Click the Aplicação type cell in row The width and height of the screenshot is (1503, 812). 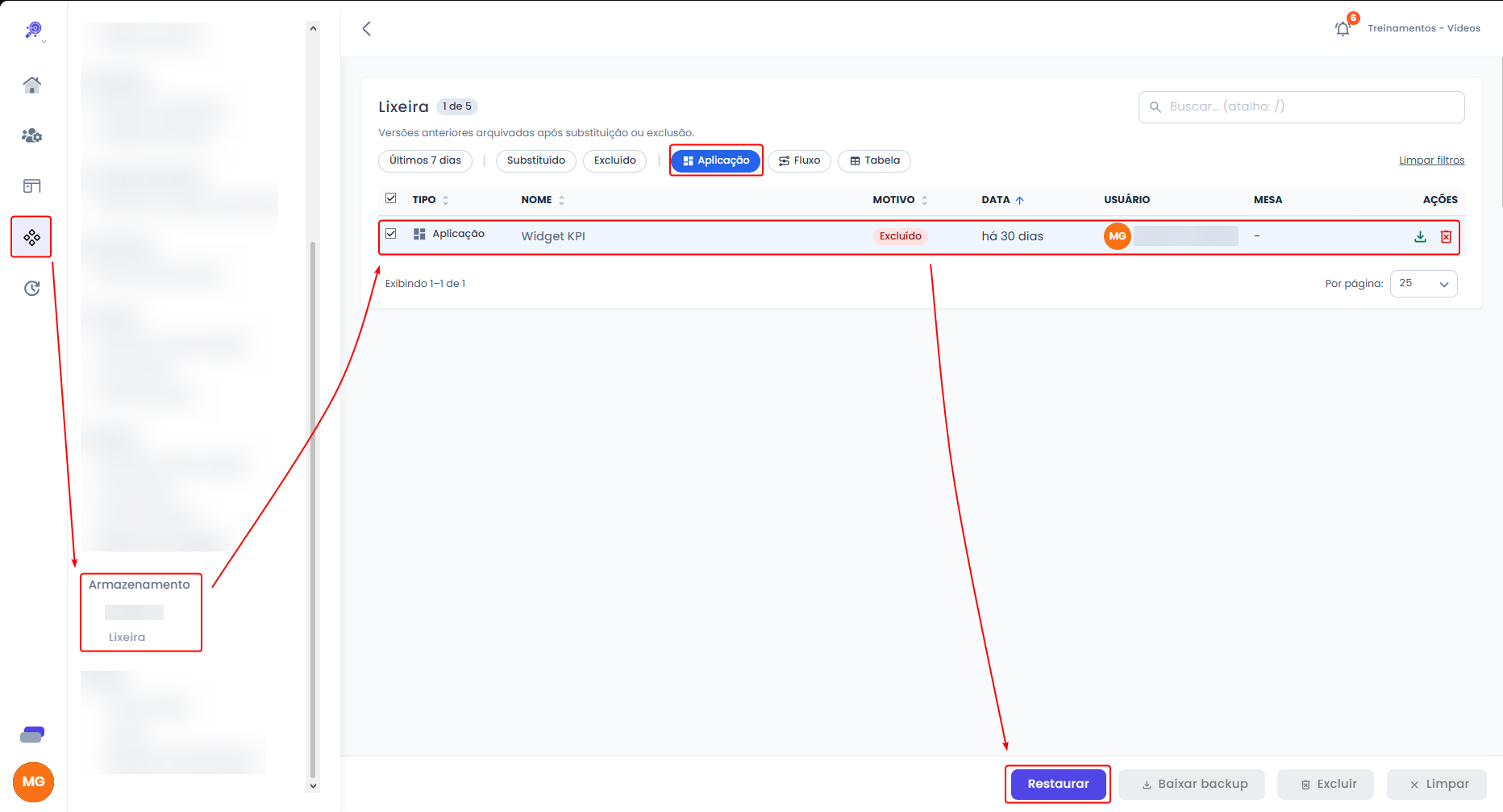(449, 234)
